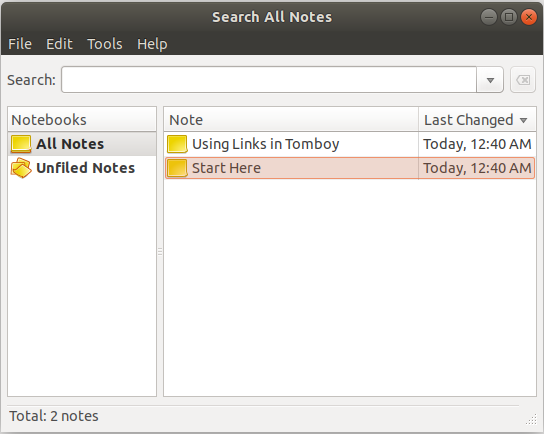The width and height of the screenshot is (544, 434).
Task: Click the pane divider handle between lists
Action: tap(160, 252)
